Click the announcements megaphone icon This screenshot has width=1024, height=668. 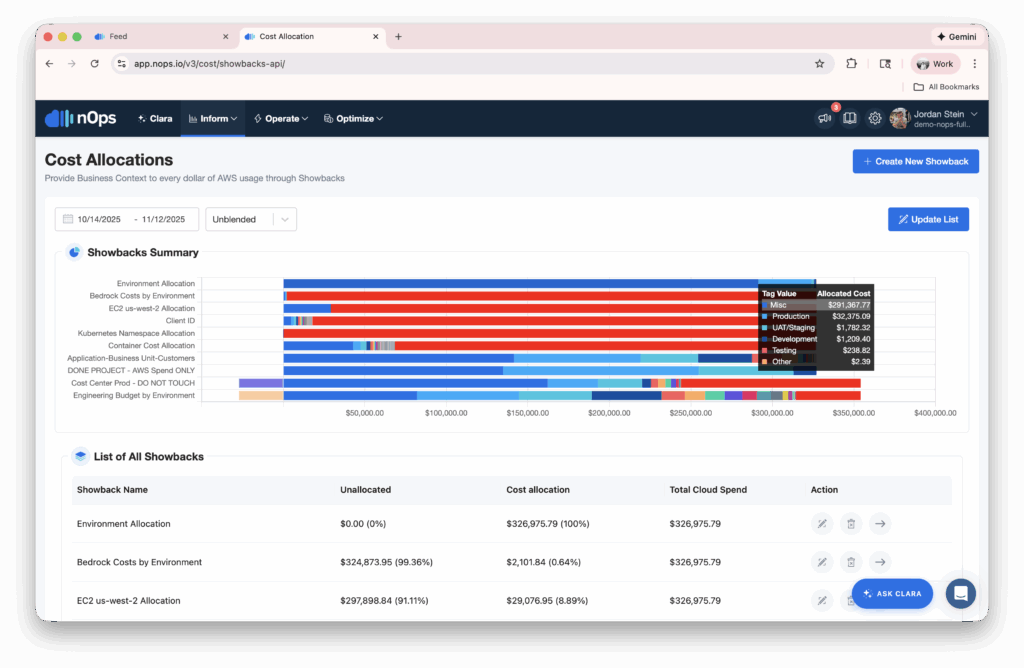tap(824, 118)
